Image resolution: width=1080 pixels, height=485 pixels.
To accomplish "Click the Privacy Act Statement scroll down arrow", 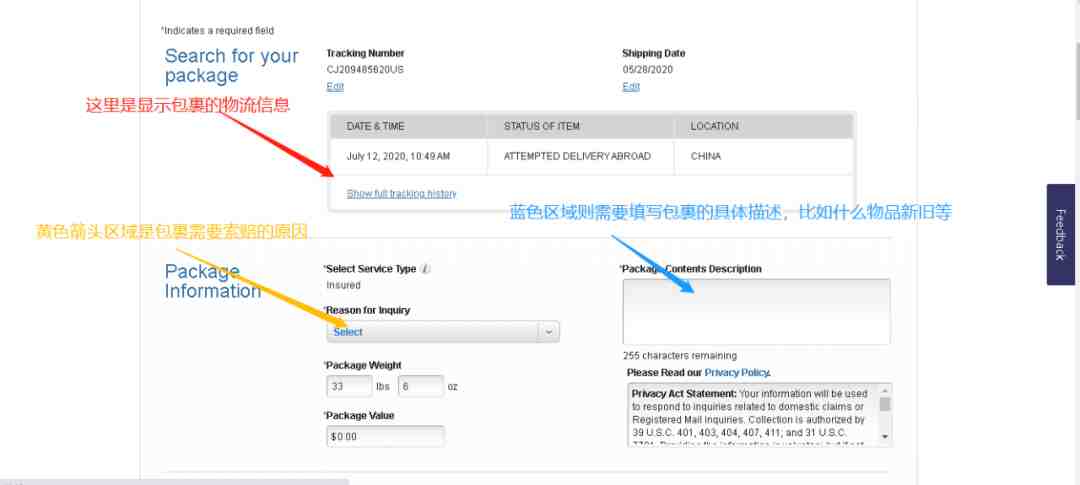I will click(885, 437).
